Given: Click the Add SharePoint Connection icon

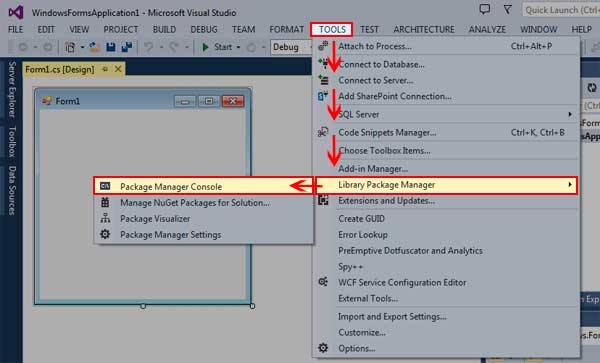Looking at the screenshot, I should pyautogui.click(x=323, y=96).
